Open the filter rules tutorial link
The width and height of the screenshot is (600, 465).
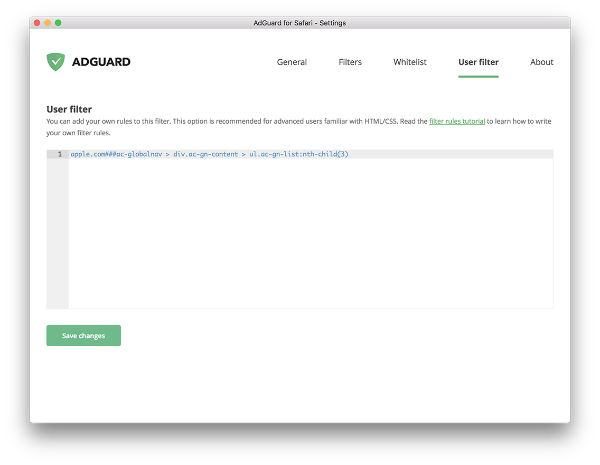[457, 121]
